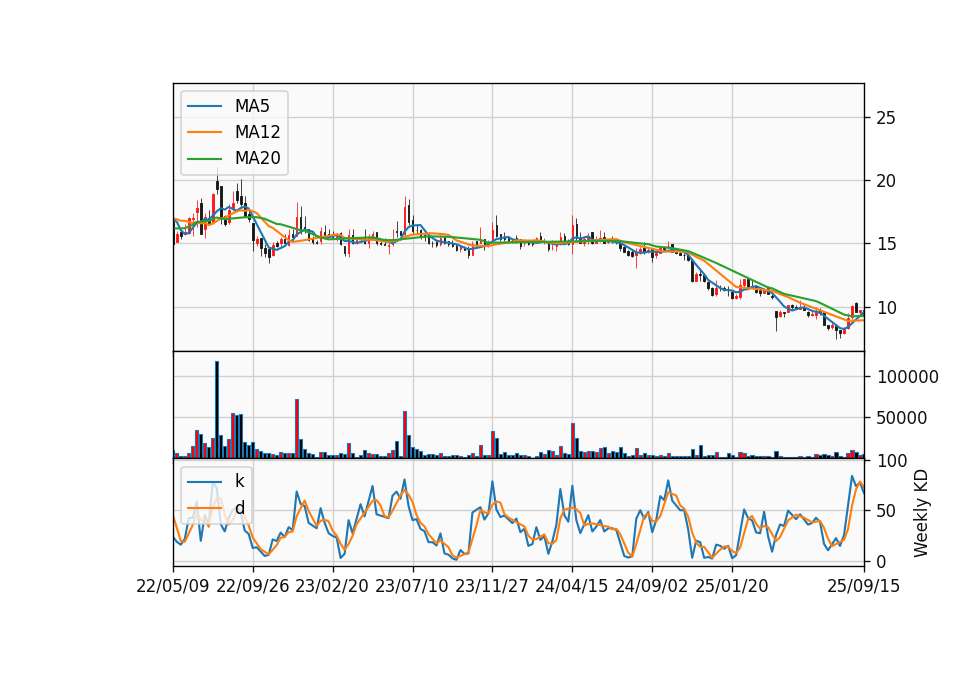Click the k legend label in KD panel
Viewport: 960px width, 690px height.
click(x=239, y=481)
